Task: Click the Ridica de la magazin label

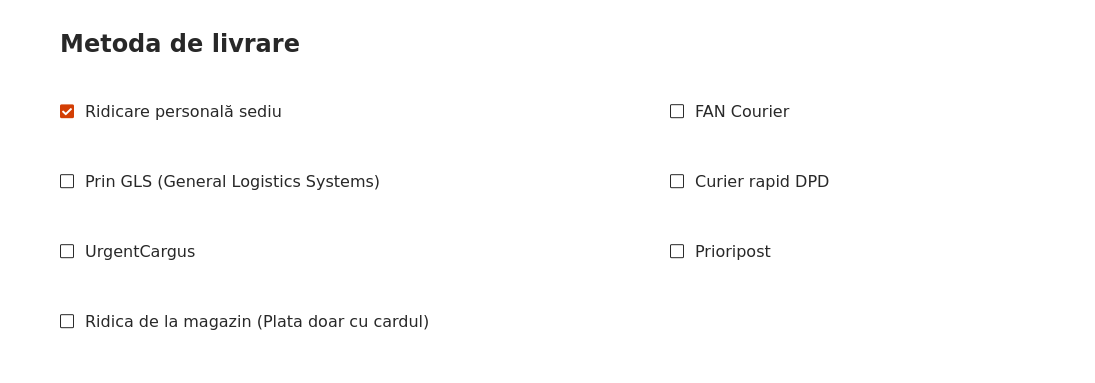Action: (257, 321)
